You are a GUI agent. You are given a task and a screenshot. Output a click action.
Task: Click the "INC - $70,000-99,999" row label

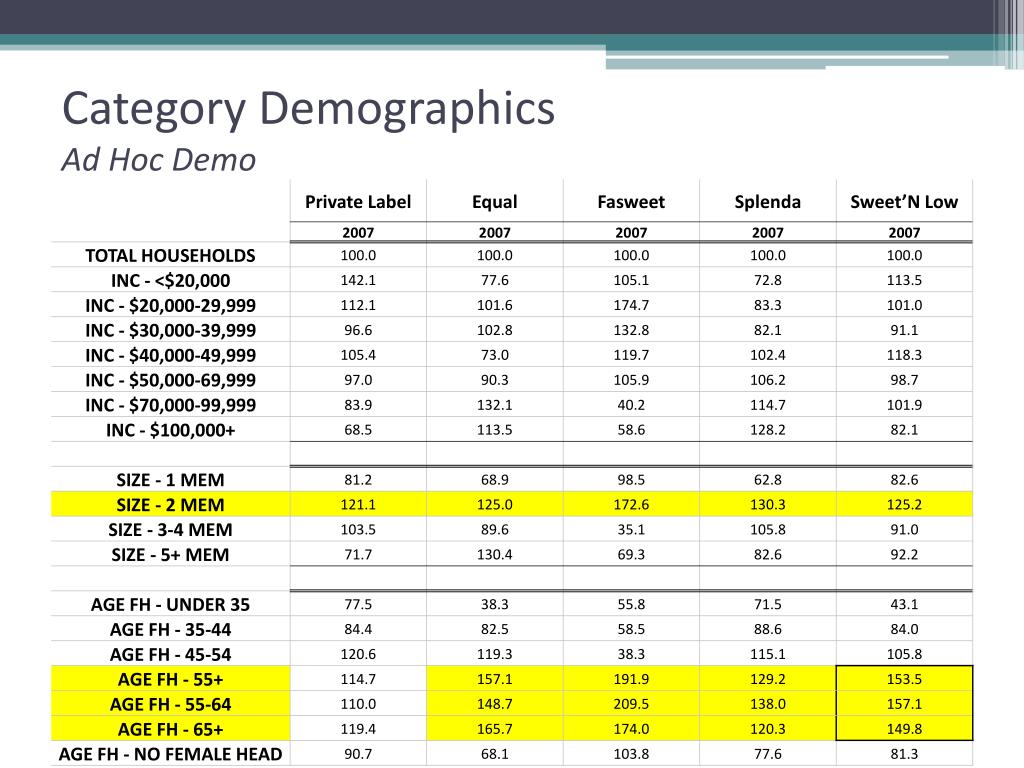click(x=170, y=405)
